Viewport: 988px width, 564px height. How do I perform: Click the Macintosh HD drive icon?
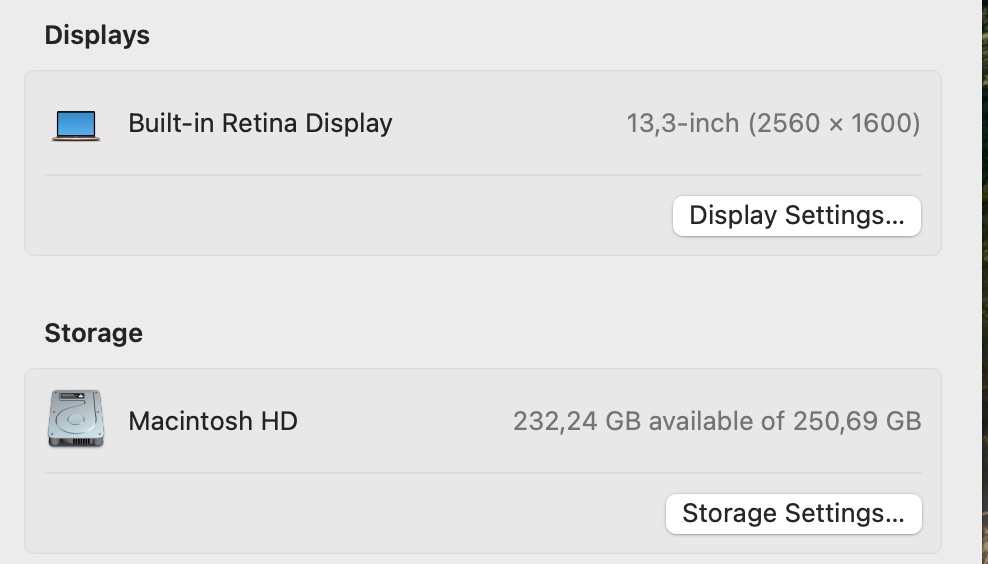click(75, 419)
